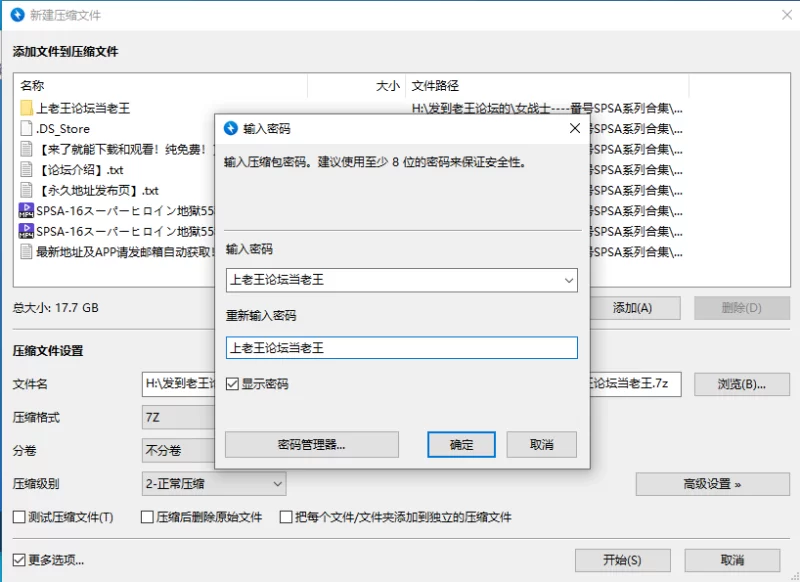Select the 【论坛介绍】.txt file name
800x582 pixels.
[x=81, y=169]
